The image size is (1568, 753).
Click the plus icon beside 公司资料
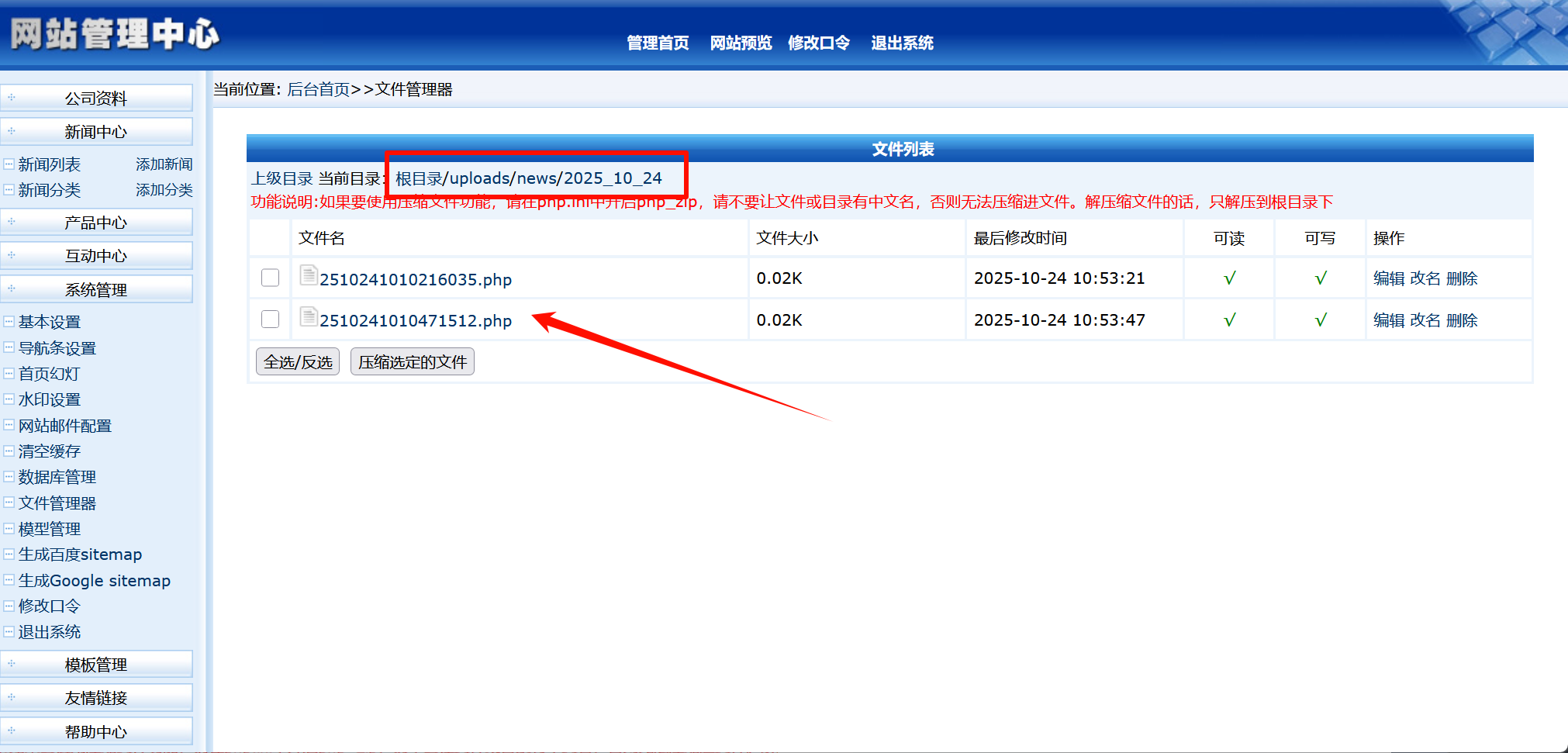(12, 98)
